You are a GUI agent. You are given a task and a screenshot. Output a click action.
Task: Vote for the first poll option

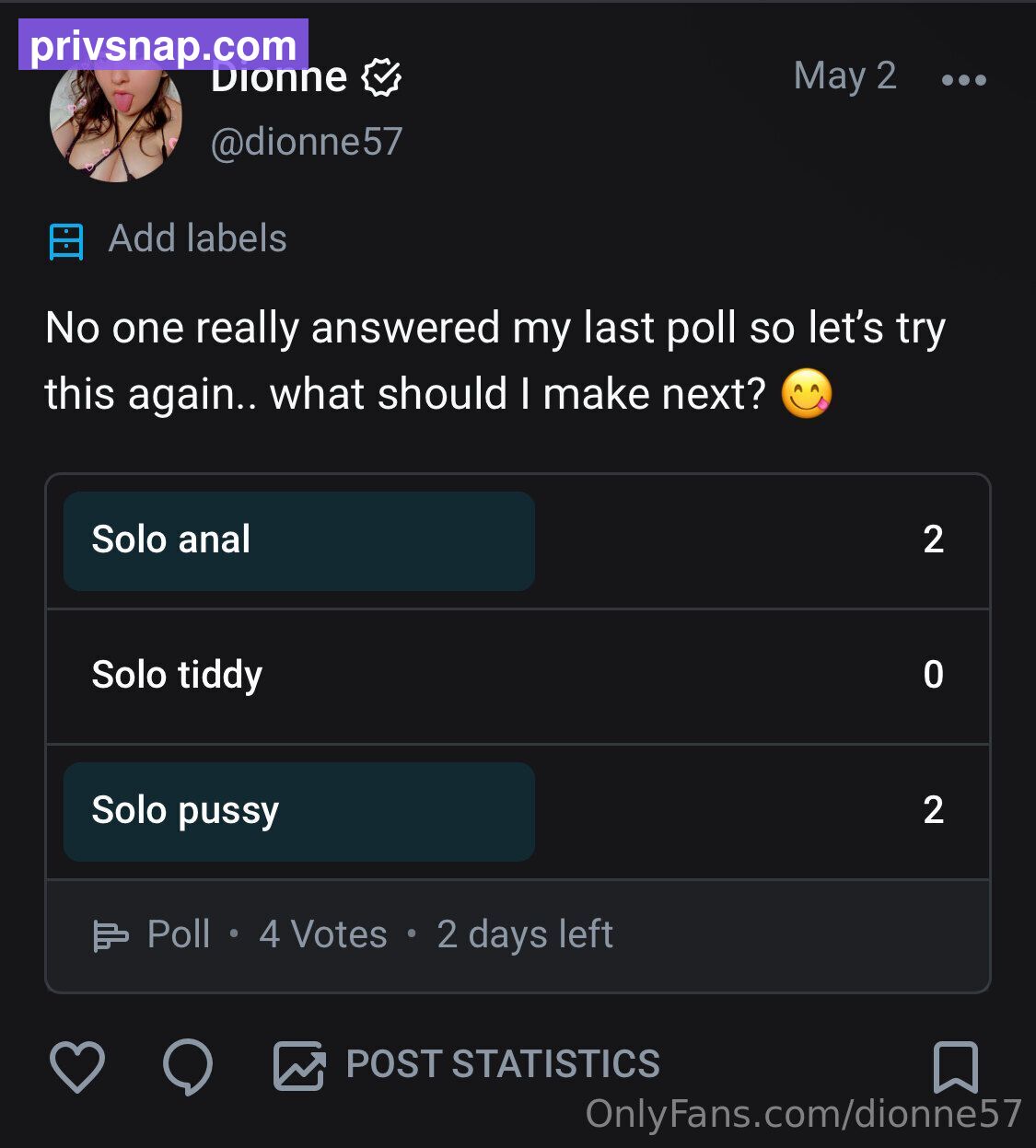518,540
